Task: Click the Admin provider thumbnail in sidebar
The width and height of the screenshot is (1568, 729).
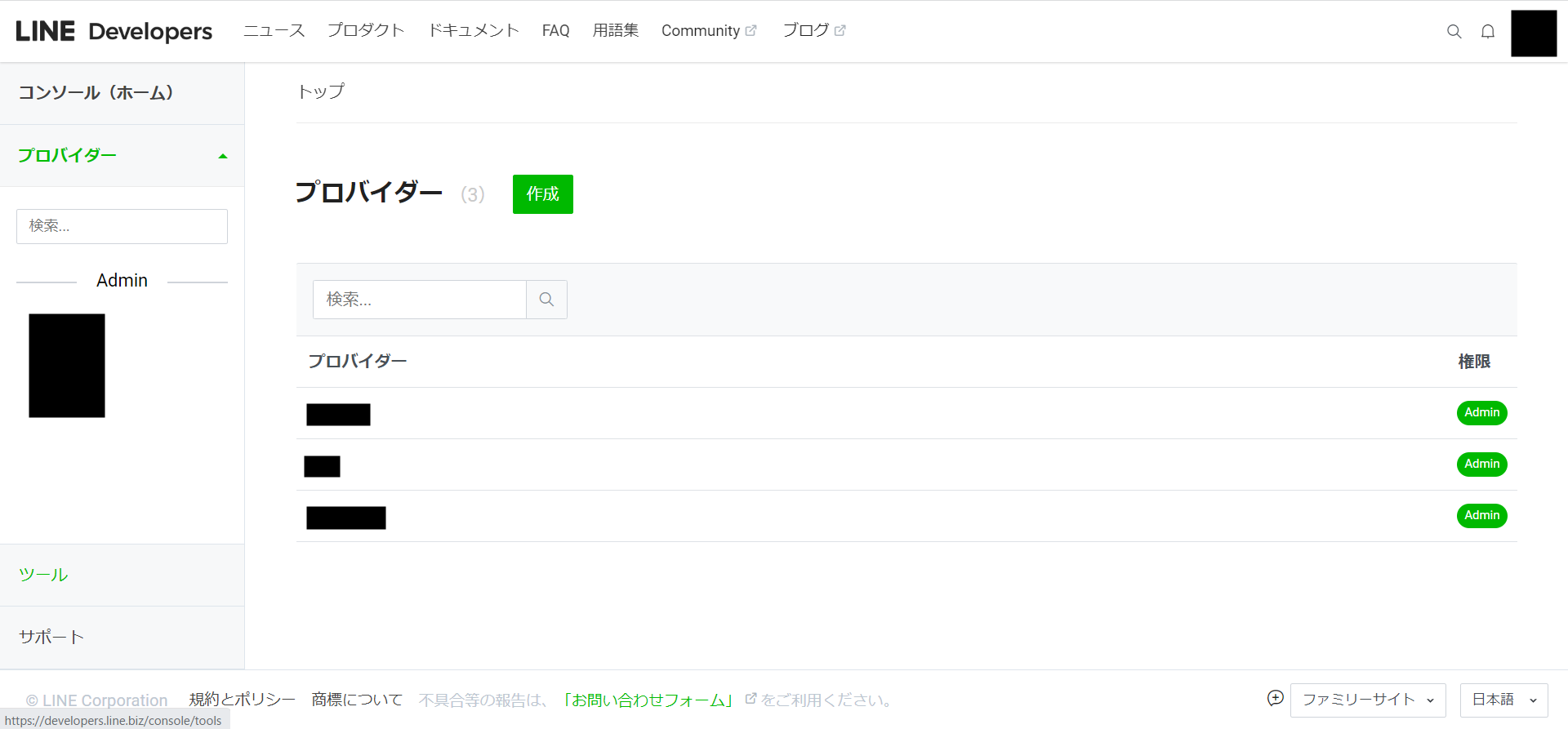Action: (x=67, y=366)
